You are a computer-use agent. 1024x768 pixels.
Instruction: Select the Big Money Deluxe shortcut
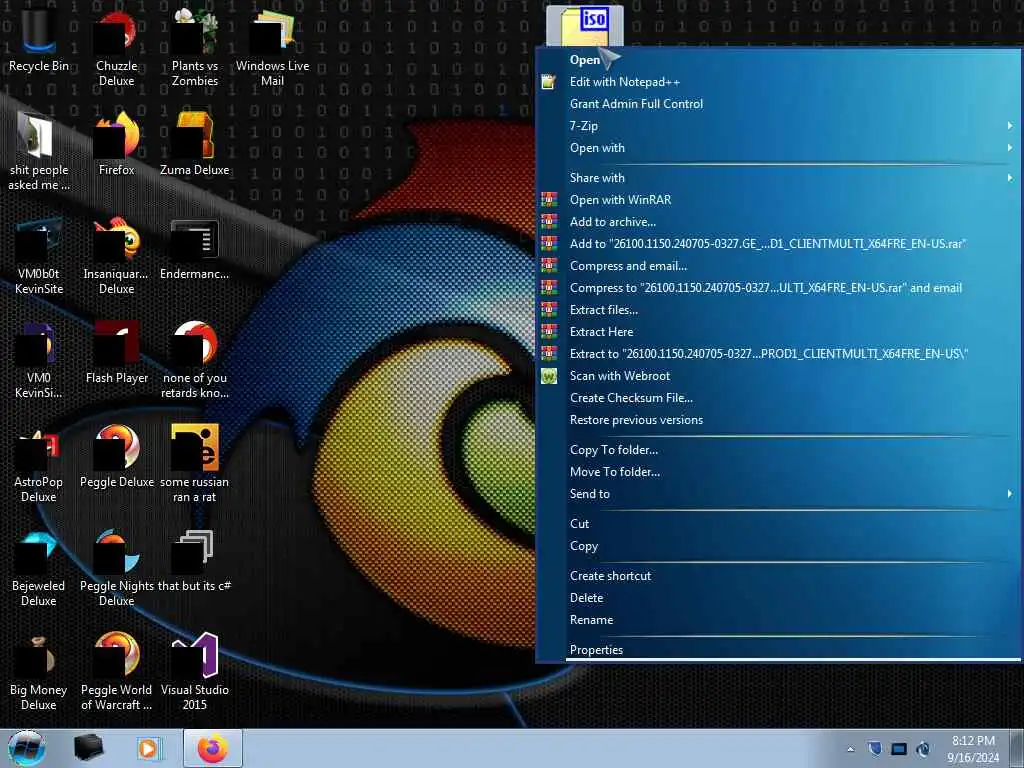(39, 671)
